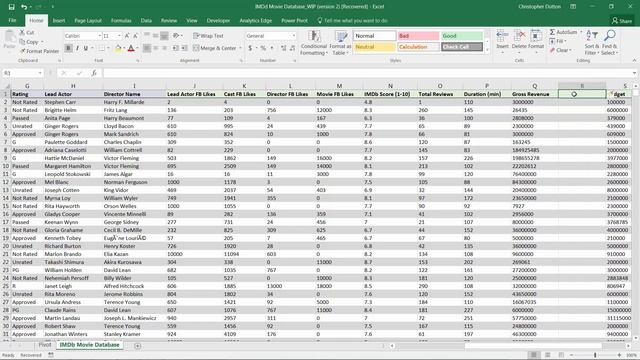Viewport: 640px width, 360px height.
Task: Open Sort & Filter menu
Action: 591,42
